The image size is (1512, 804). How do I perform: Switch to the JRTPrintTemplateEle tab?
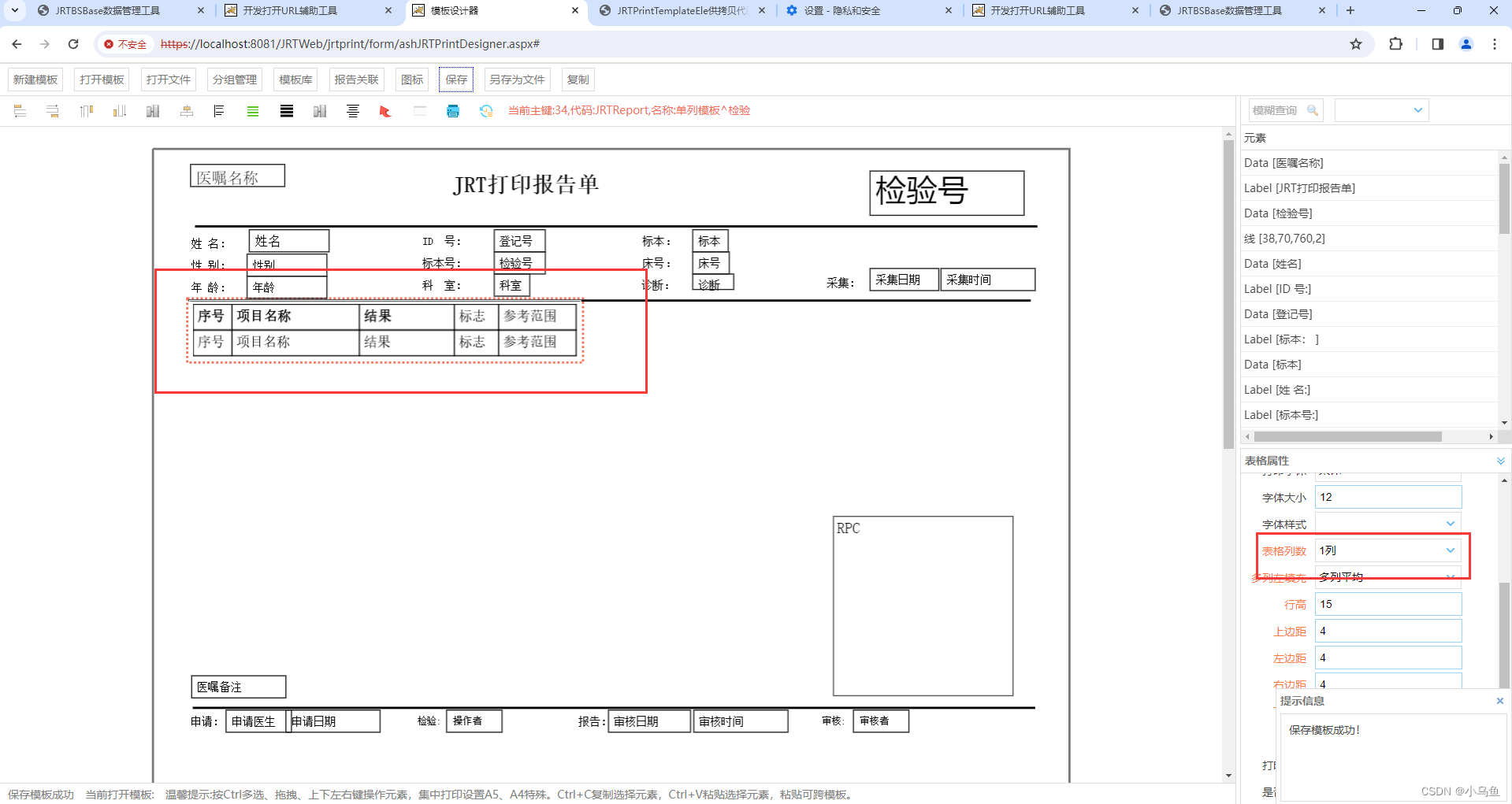(x=682, y=11)
